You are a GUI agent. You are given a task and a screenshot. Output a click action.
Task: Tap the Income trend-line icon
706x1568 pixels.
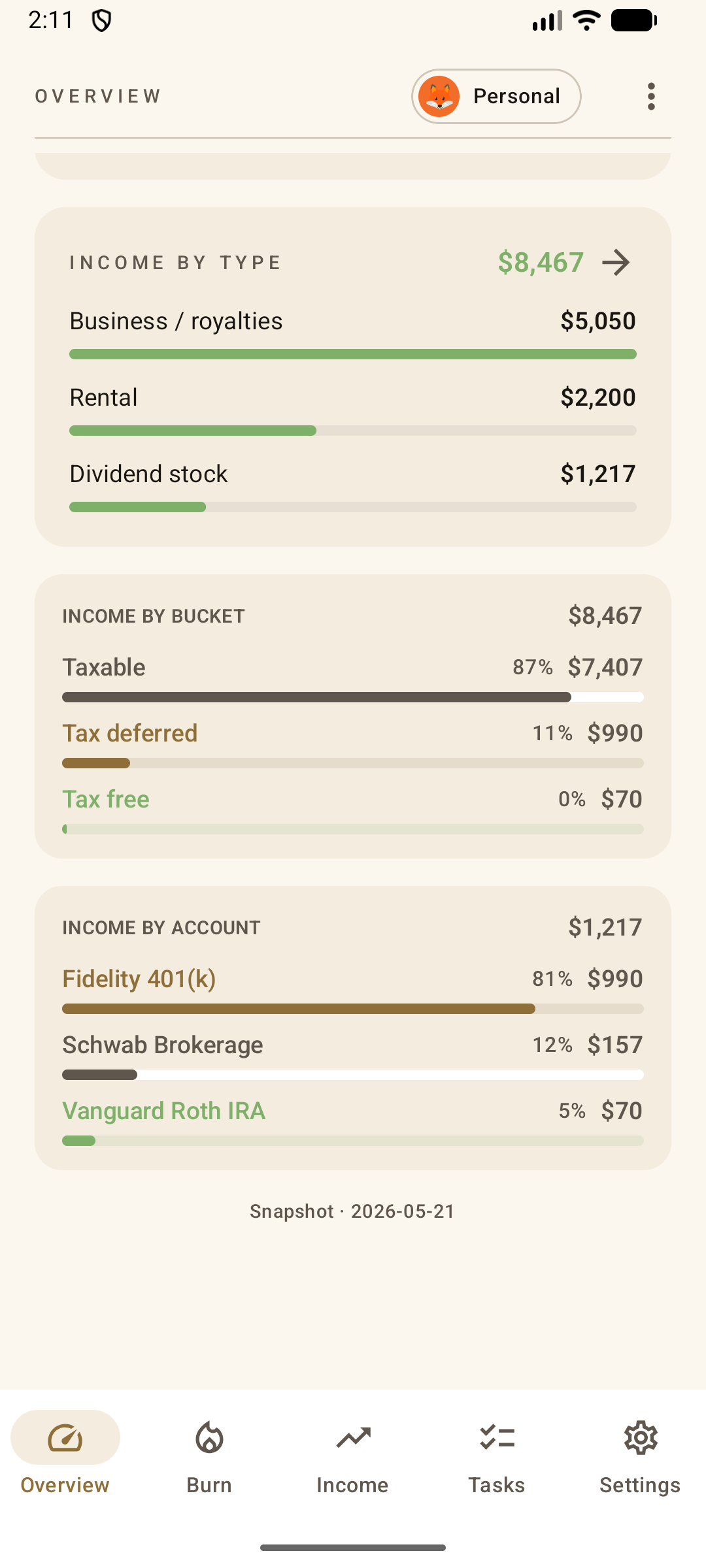353,1437
